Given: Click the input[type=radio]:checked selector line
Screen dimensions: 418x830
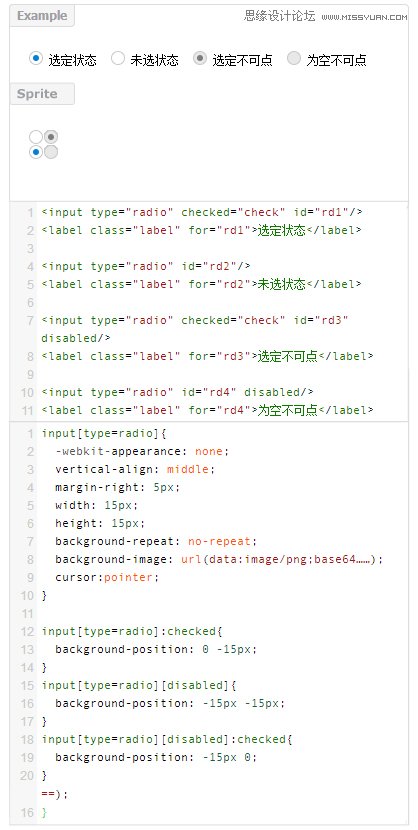Looking at the screenshot, I should (x=132, y=631).
